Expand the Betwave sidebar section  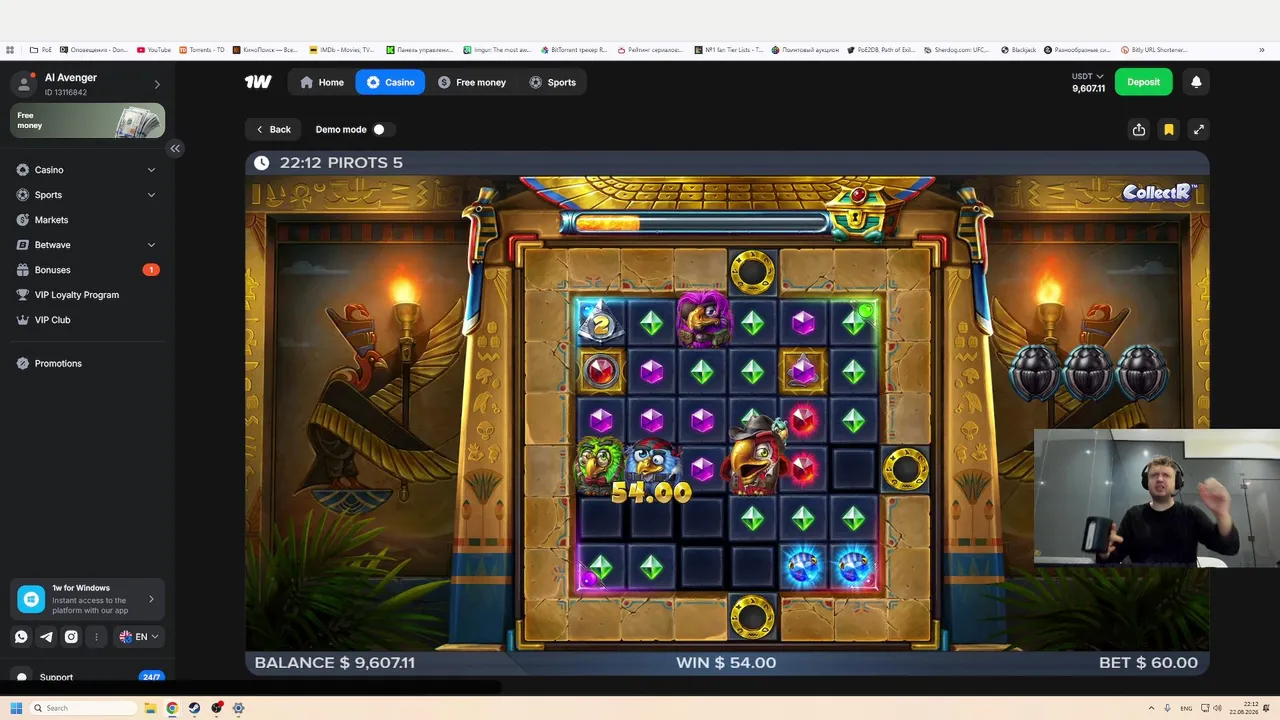click(x=151, y=245)
